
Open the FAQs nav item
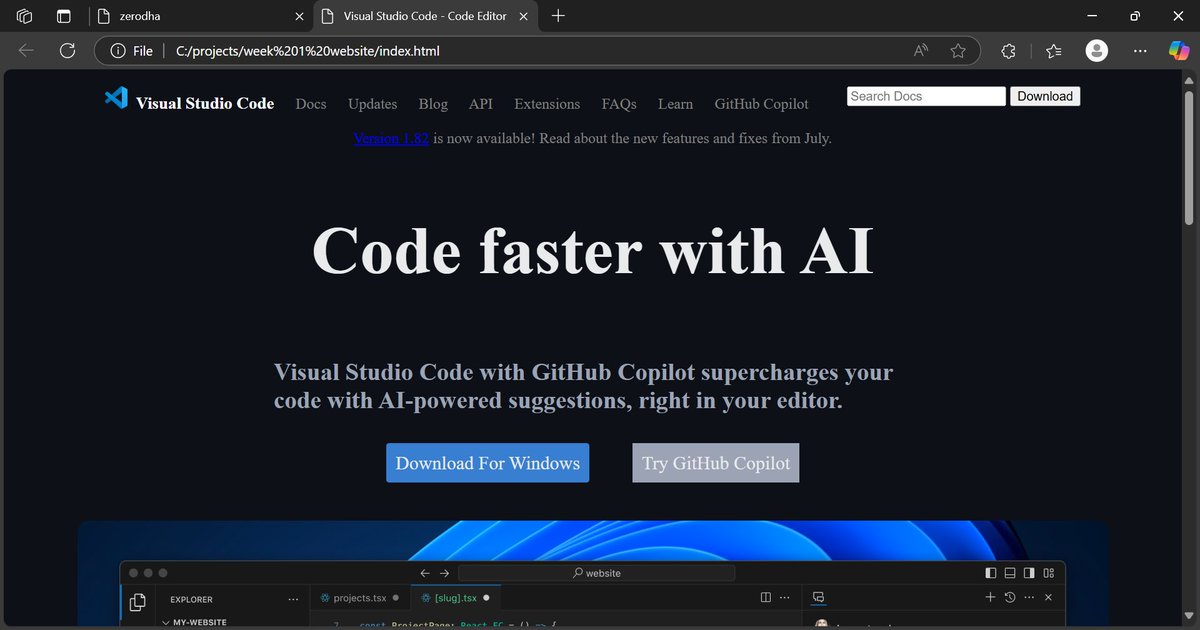pos(619,104)
